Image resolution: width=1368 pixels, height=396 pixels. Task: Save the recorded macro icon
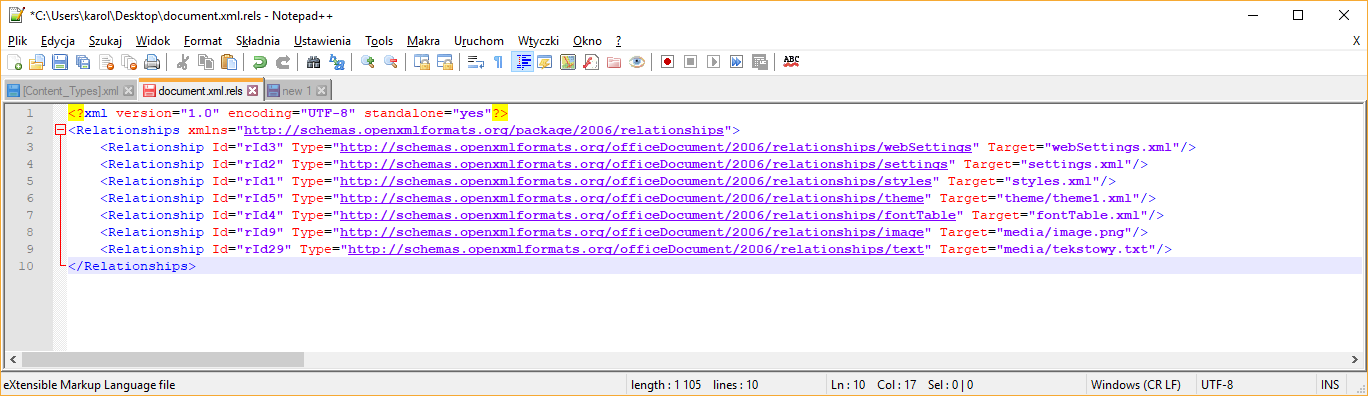[759, 62]
